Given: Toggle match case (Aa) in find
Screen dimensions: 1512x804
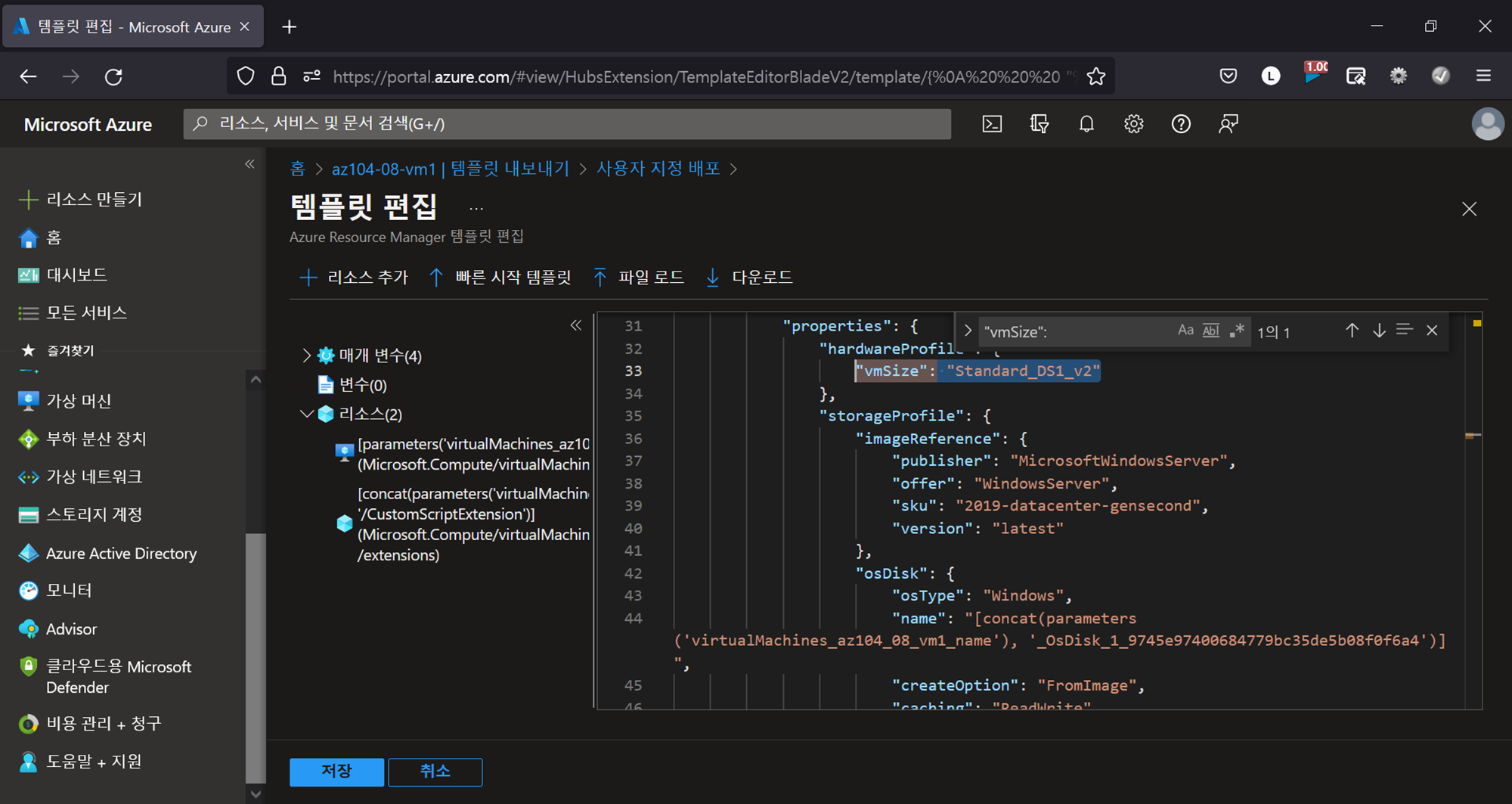Looking at the screenshot, I should pos(1185,331).
